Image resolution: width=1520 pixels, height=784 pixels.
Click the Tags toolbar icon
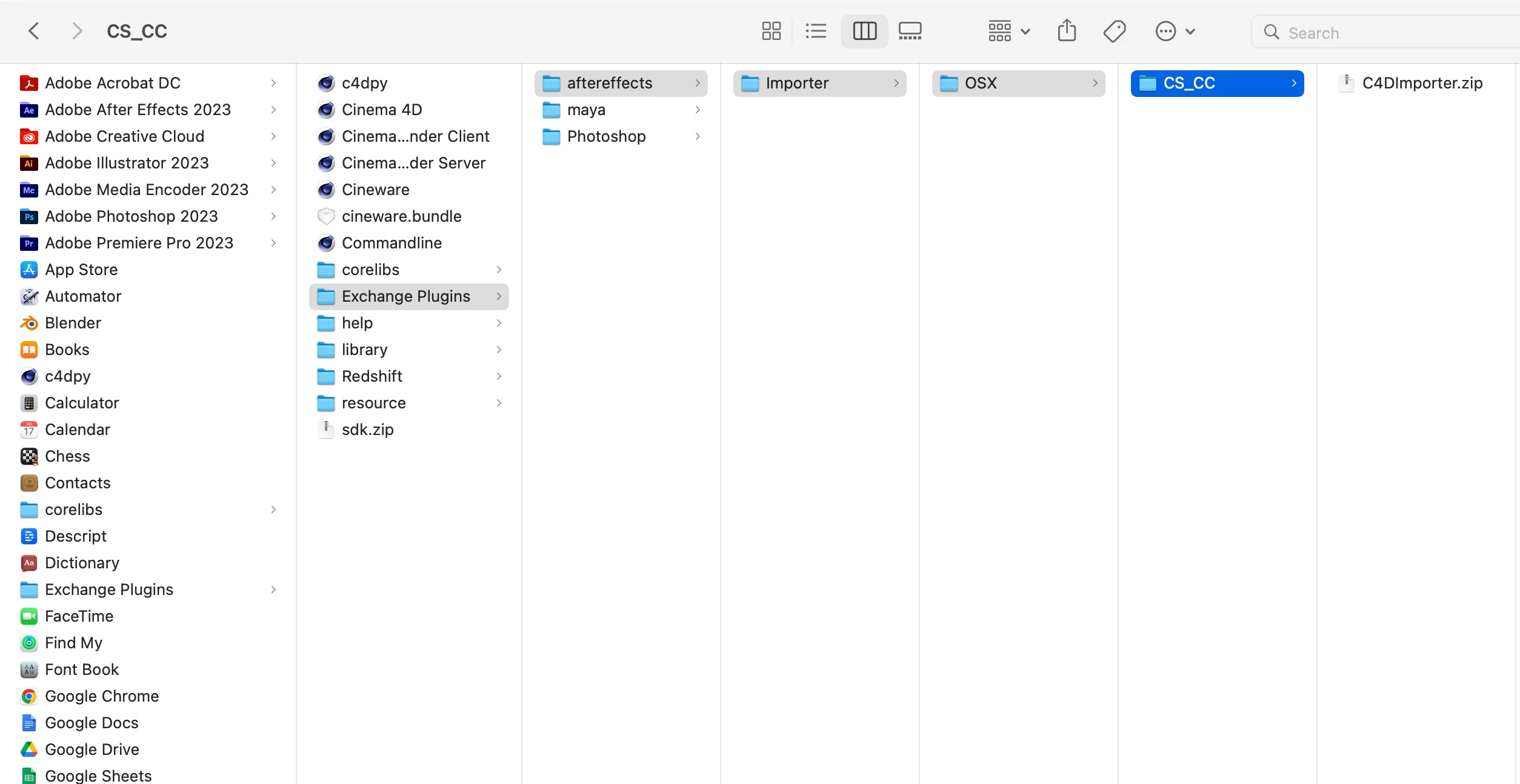click(x=1114, y=31)
